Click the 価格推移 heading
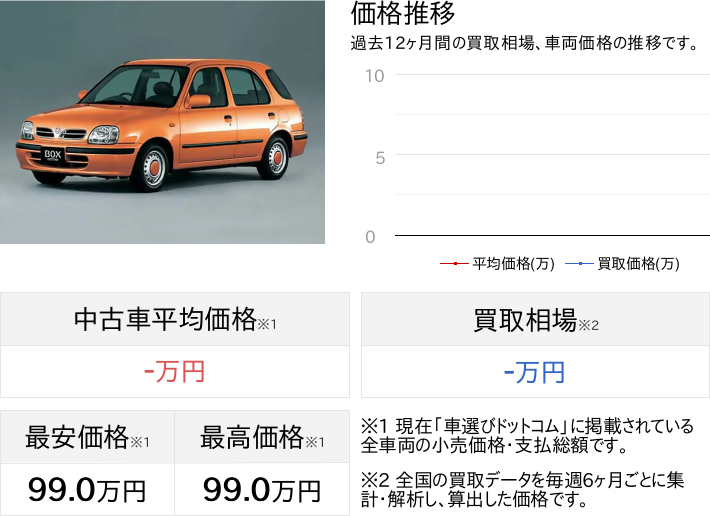This screenshot has height=516, width=710. tap(403, 13)
